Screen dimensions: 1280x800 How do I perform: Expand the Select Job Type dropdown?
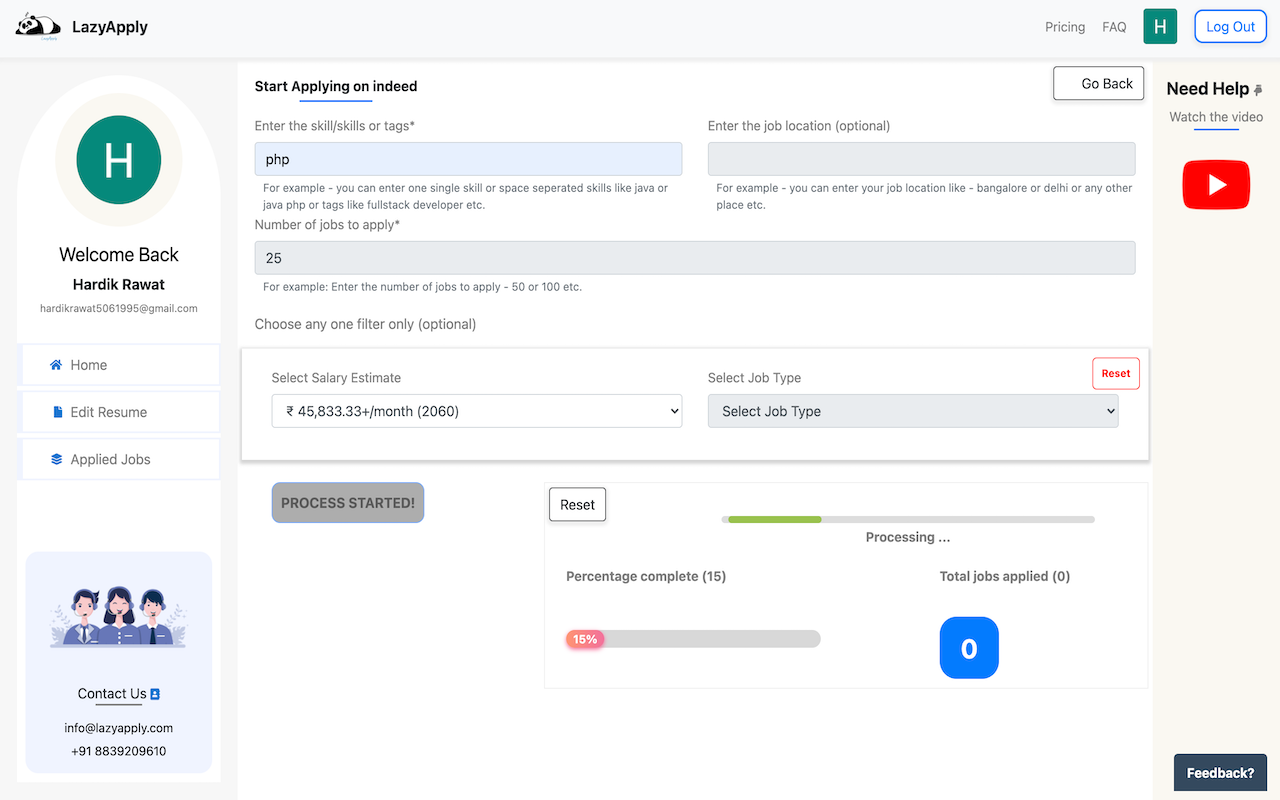[x=912, y=410]
